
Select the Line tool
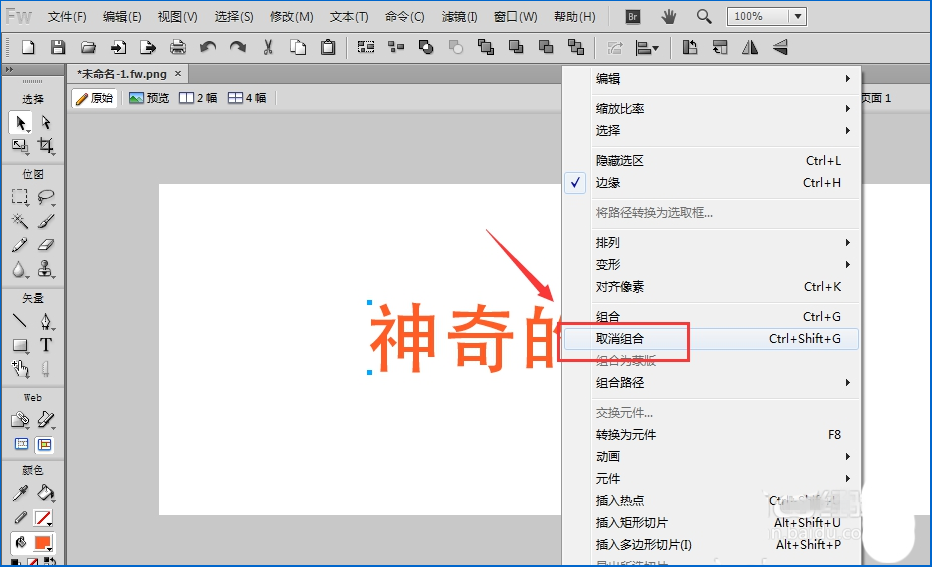[x=19, y=321]
